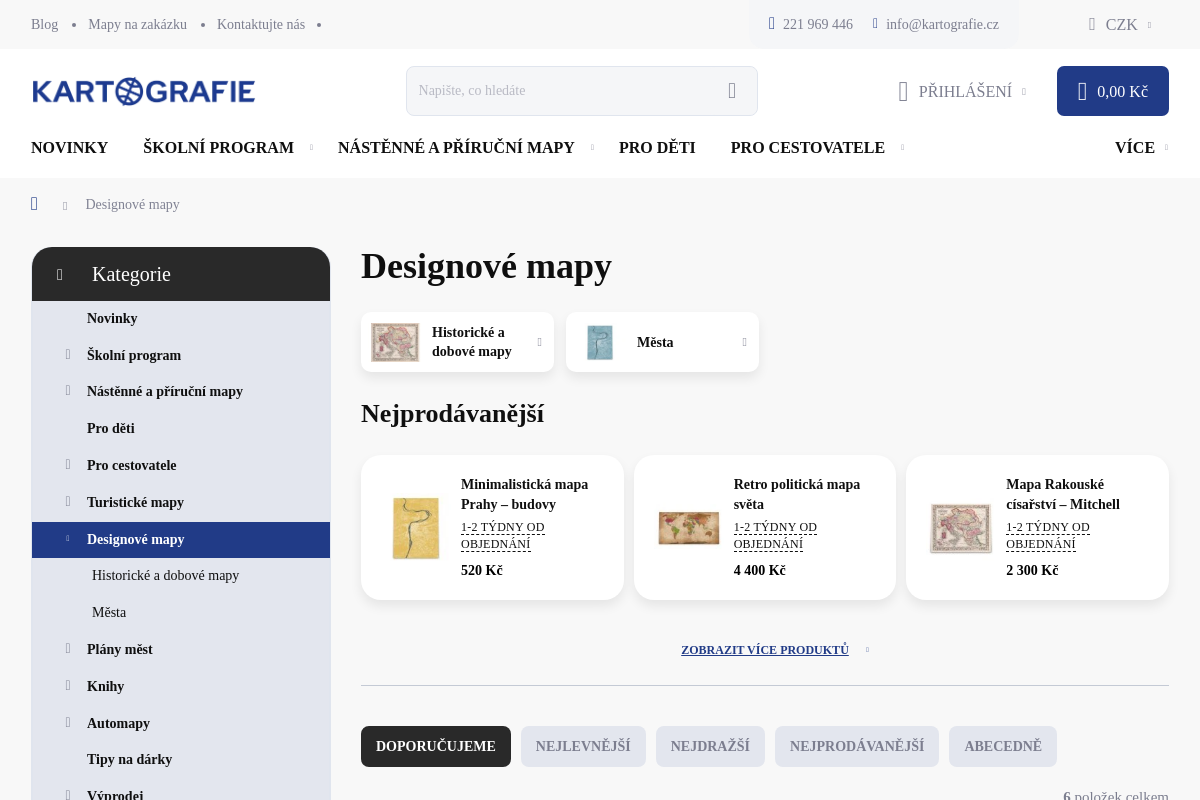Open Retro politická mapa světa title
Screen dimensions: 1200x800
(x=797, y=494)
